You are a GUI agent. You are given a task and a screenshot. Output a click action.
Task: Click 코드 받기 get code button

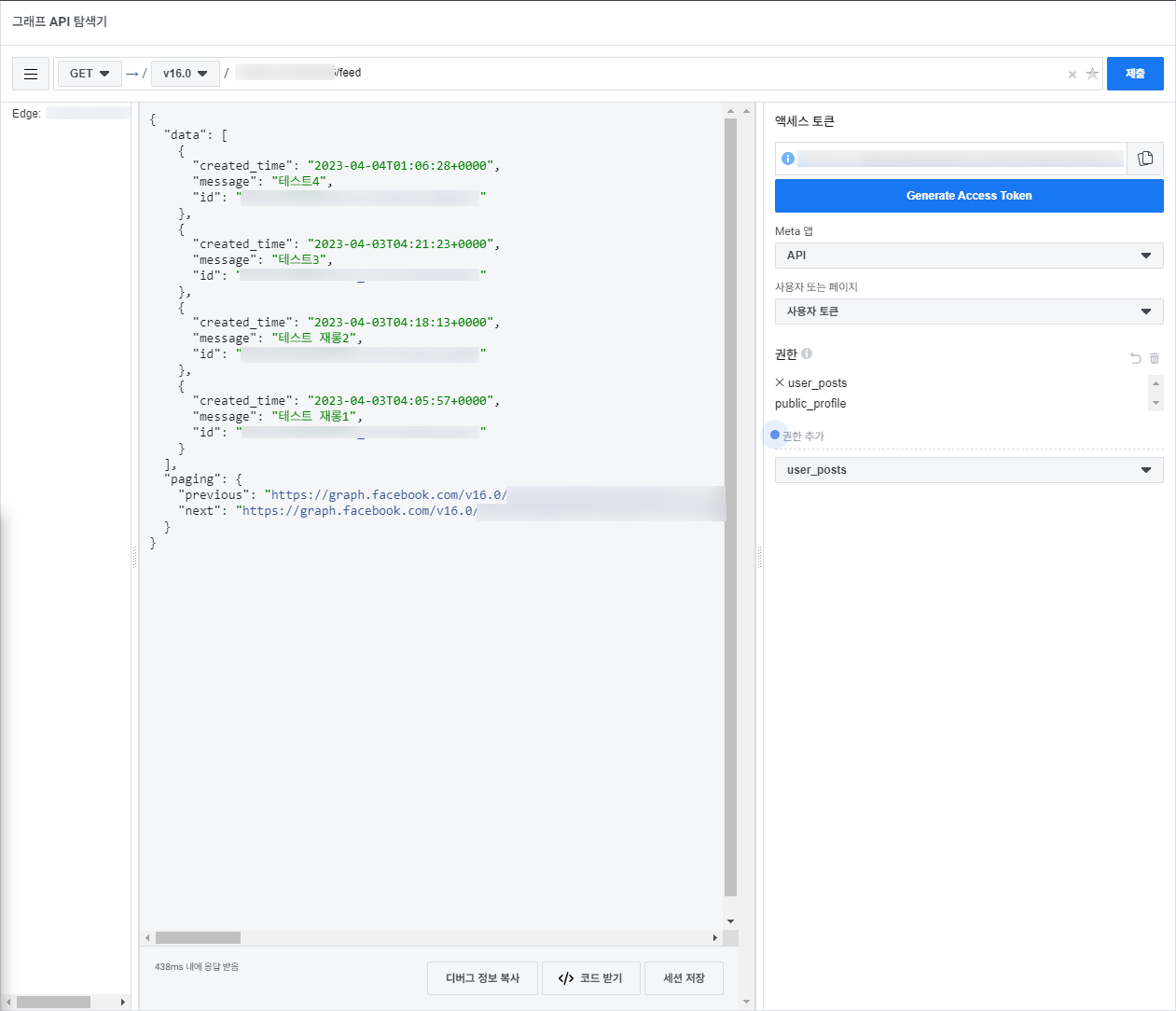[x=591, y=978]
